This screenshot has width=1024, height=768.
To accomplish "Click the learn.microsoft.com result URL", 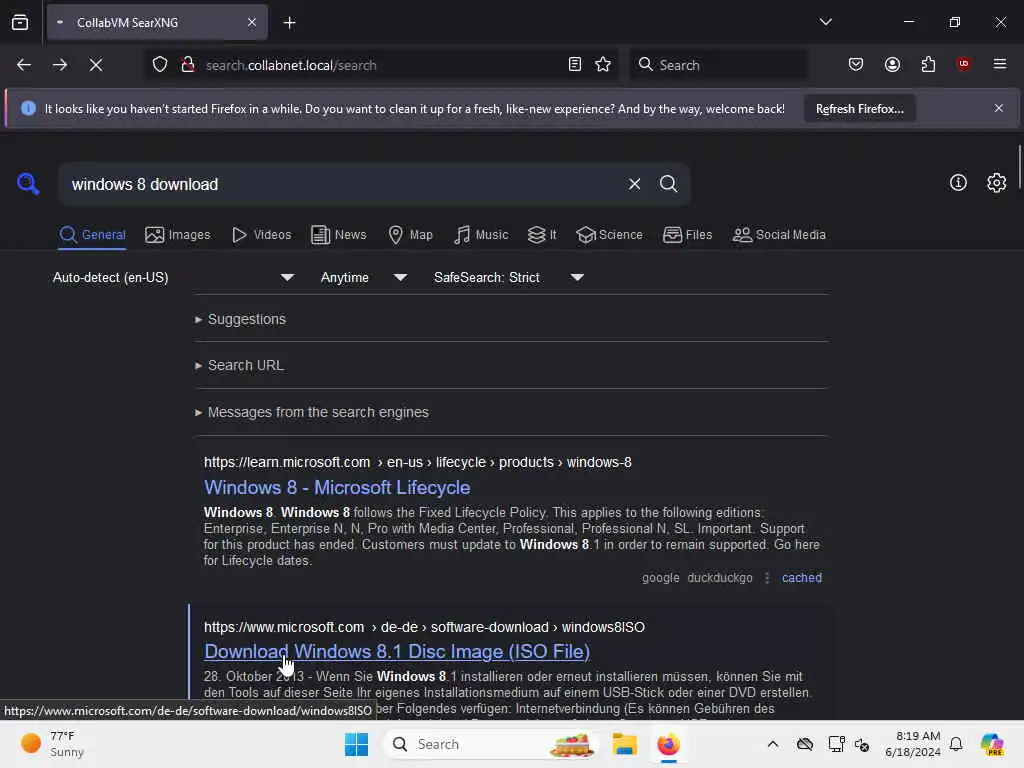I will 417,462.
